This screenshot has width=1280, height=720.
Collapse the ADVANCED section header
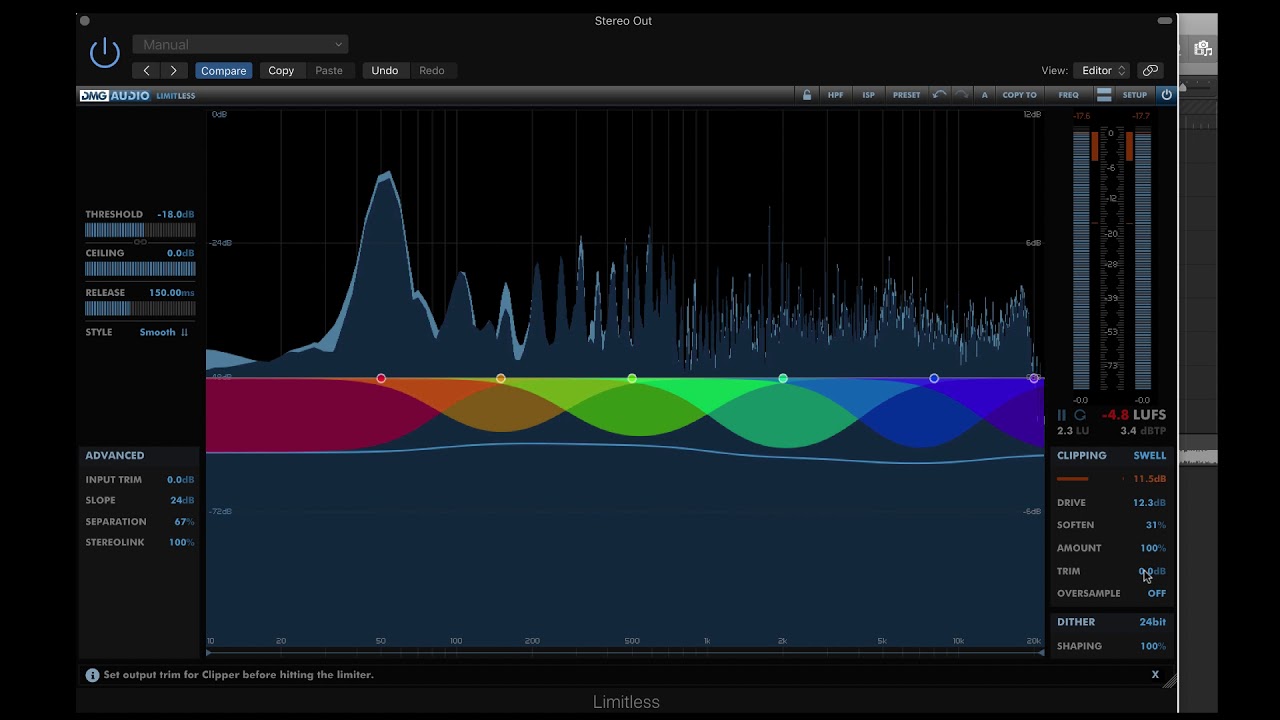click(x=114, y=455)
